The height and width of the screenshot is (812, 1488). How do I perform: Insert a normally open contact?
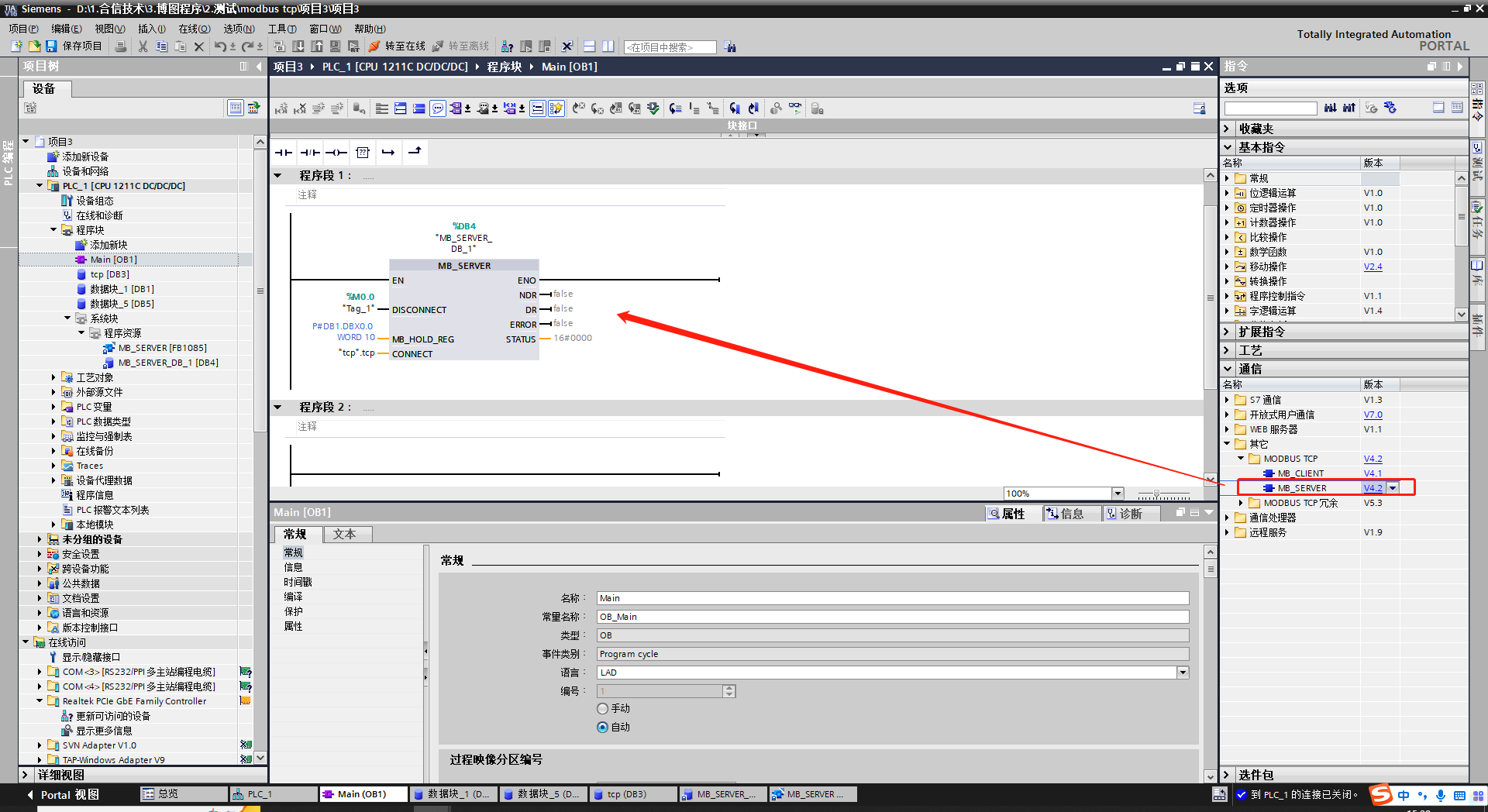pos(284,153)
